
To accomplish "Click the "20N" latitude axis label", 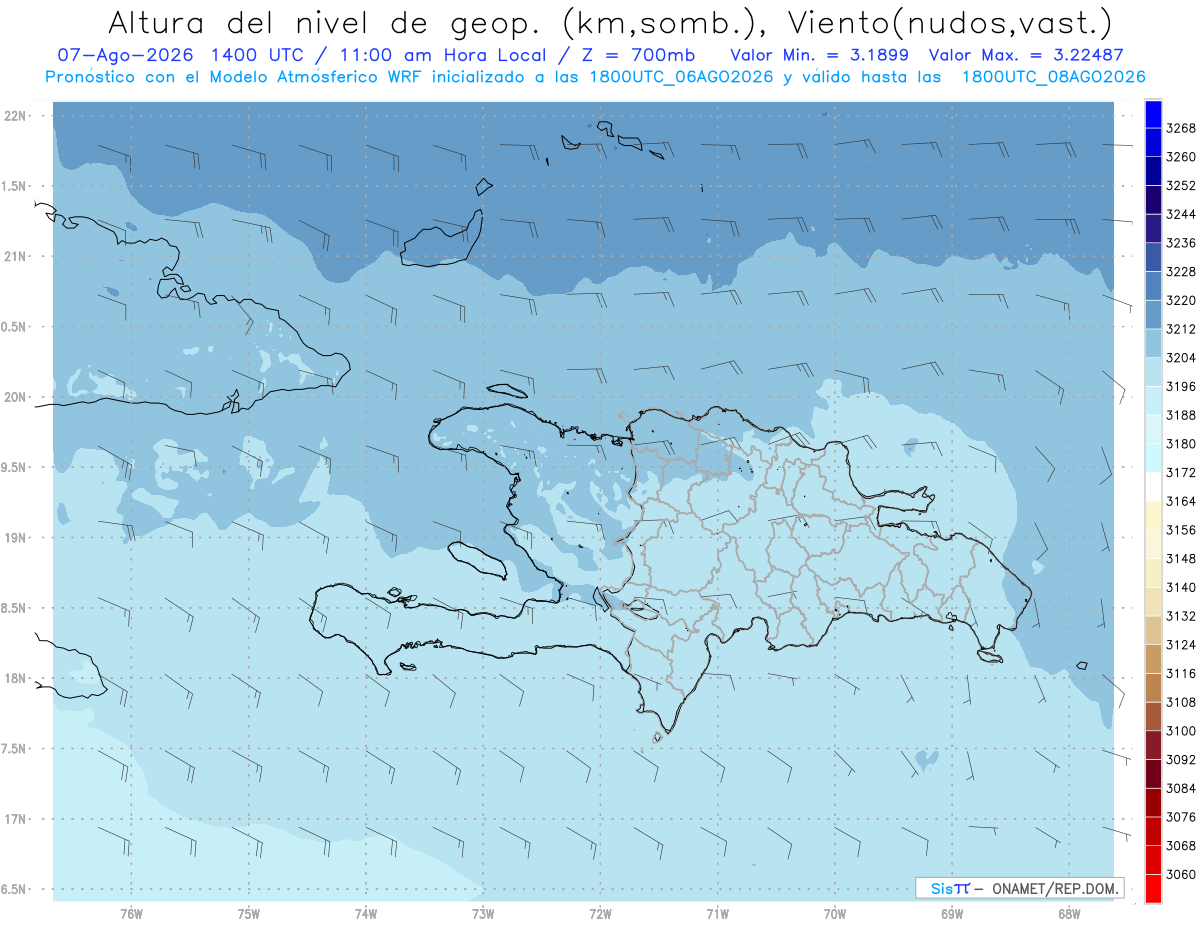I will (15, 397).
